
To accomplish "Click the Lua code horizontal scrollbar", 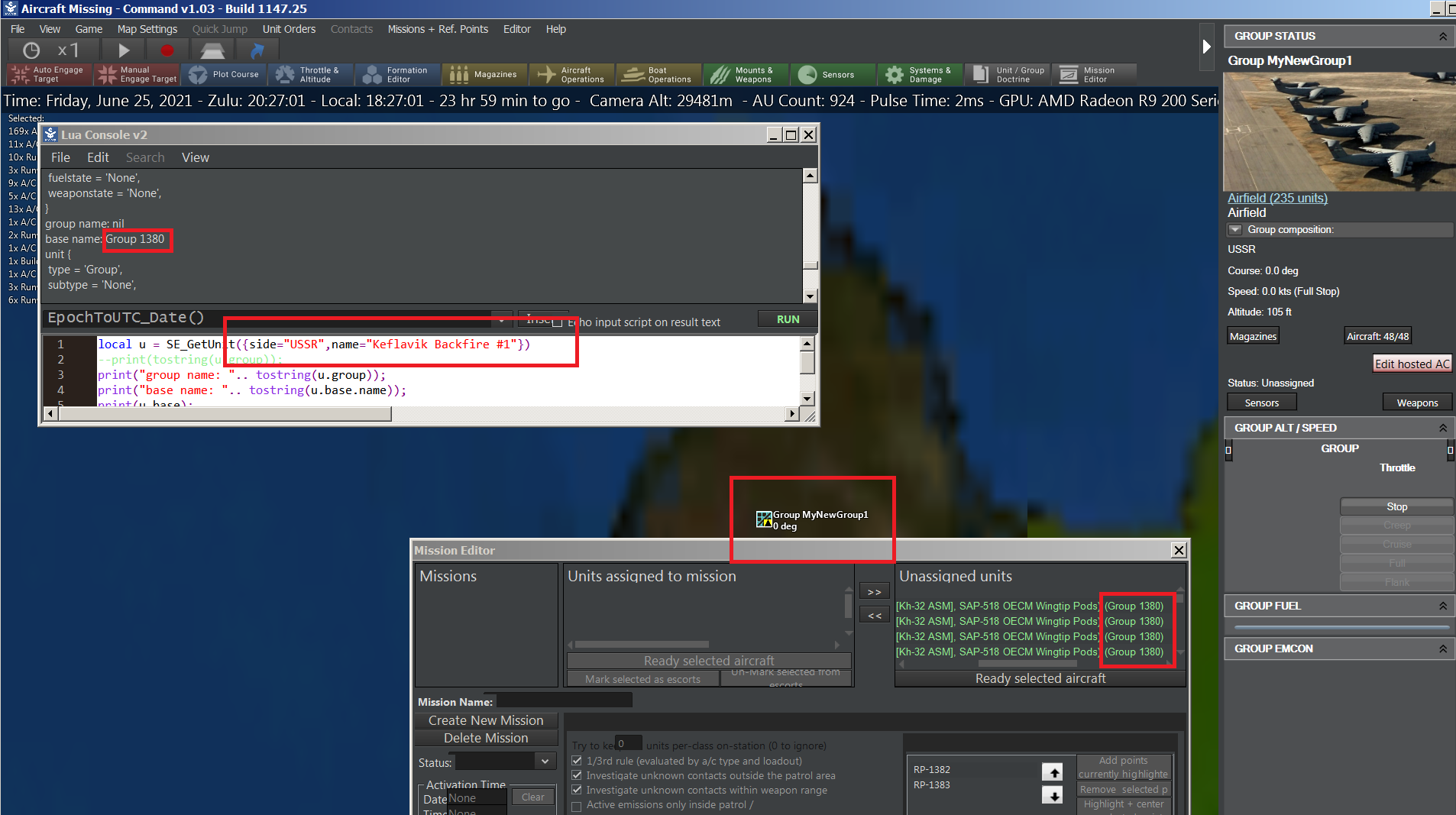I will point(225,413).
